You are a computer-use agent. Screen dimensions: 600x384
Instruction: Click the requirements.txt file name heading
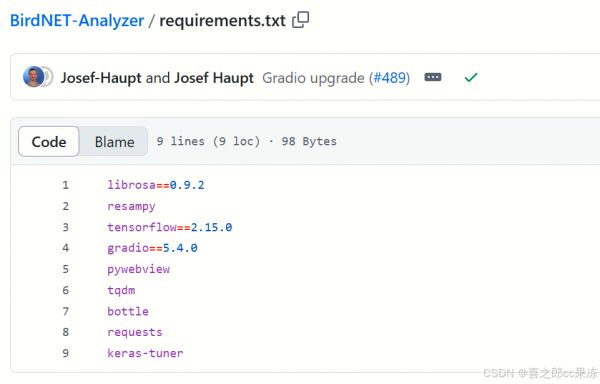pos(222,20)
